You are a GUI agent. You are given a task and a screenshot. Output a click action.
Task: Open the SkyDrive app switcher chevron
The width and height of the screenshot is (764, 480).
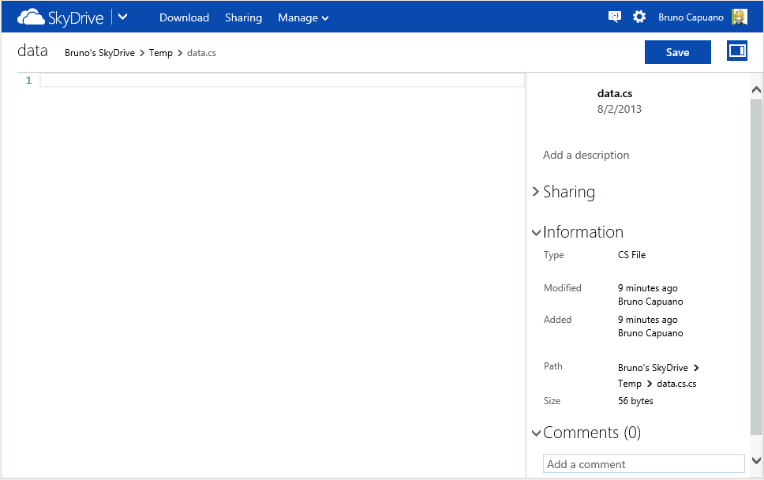pos(122,17)
